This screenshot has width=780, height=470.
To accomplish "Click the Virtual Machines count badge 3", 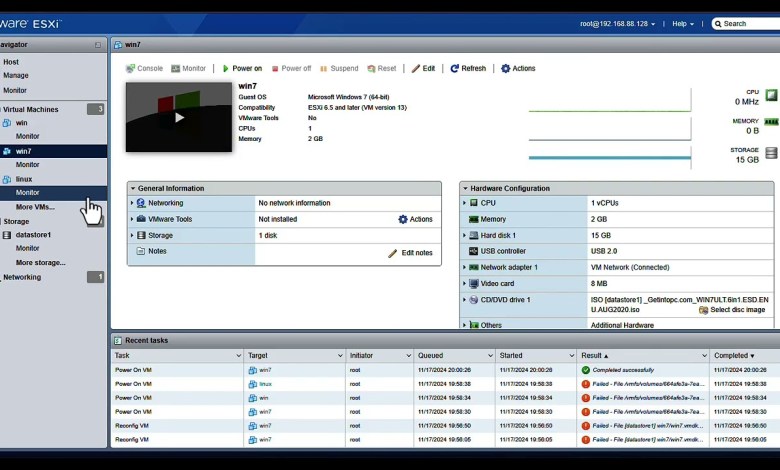I will pos(96,109).
